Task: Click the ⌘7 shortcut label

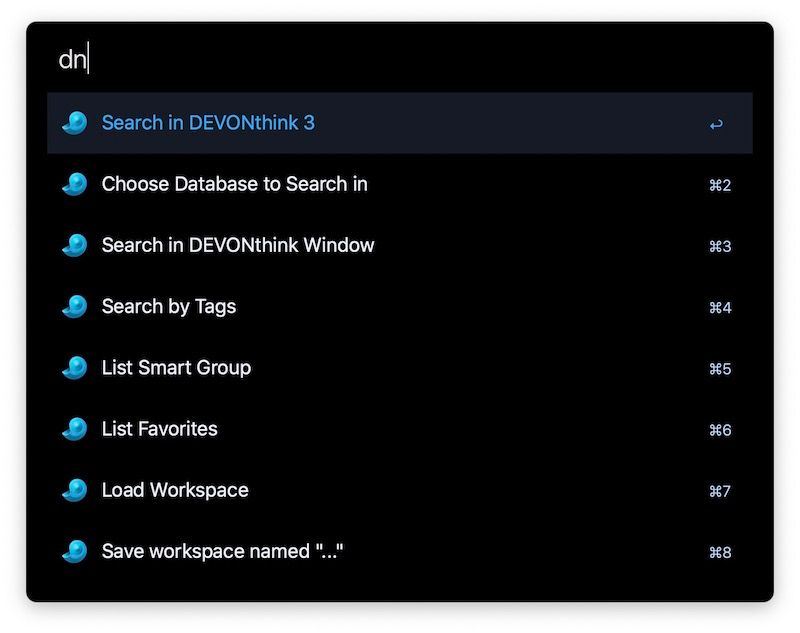Action: coord(720,491)
